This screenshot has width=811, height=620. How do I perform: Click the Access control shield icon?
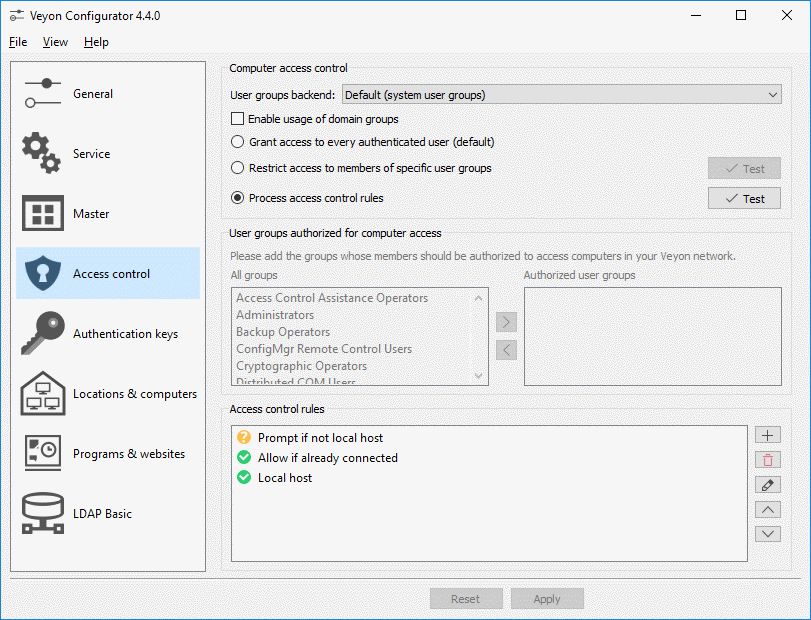[x=43, y=273]
